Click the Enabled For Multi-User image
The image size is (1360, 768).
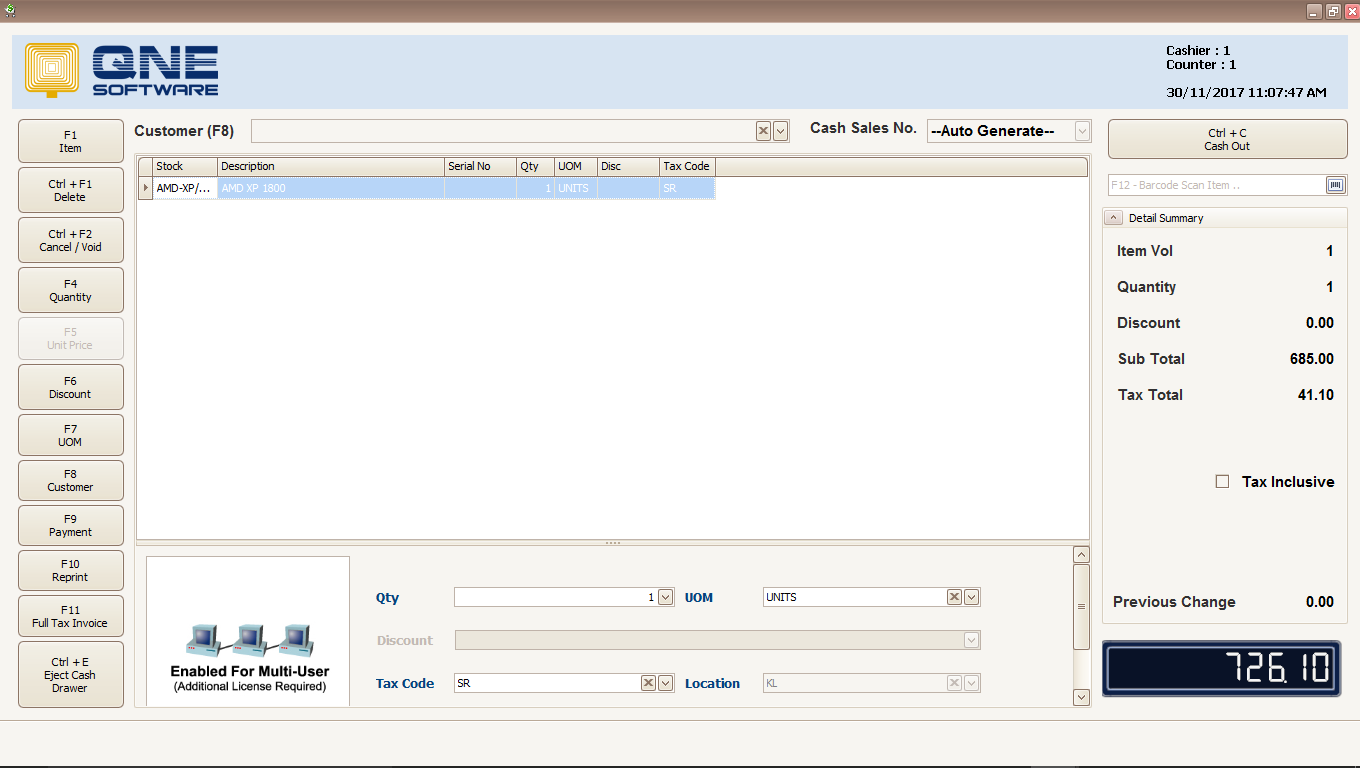[x=249, y=631]
